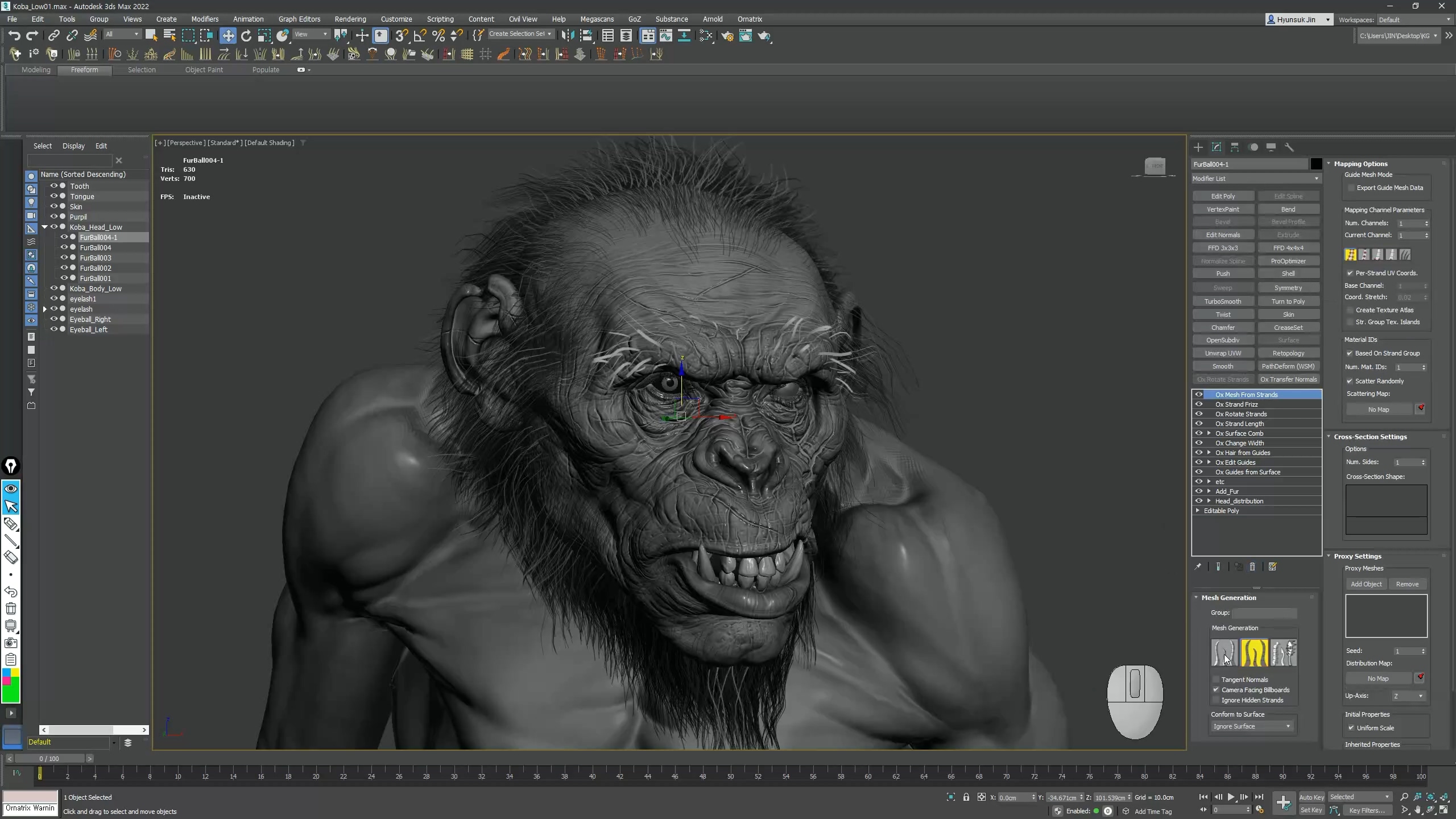Collapse Koba_Head_Low tree node

(44, 227)
